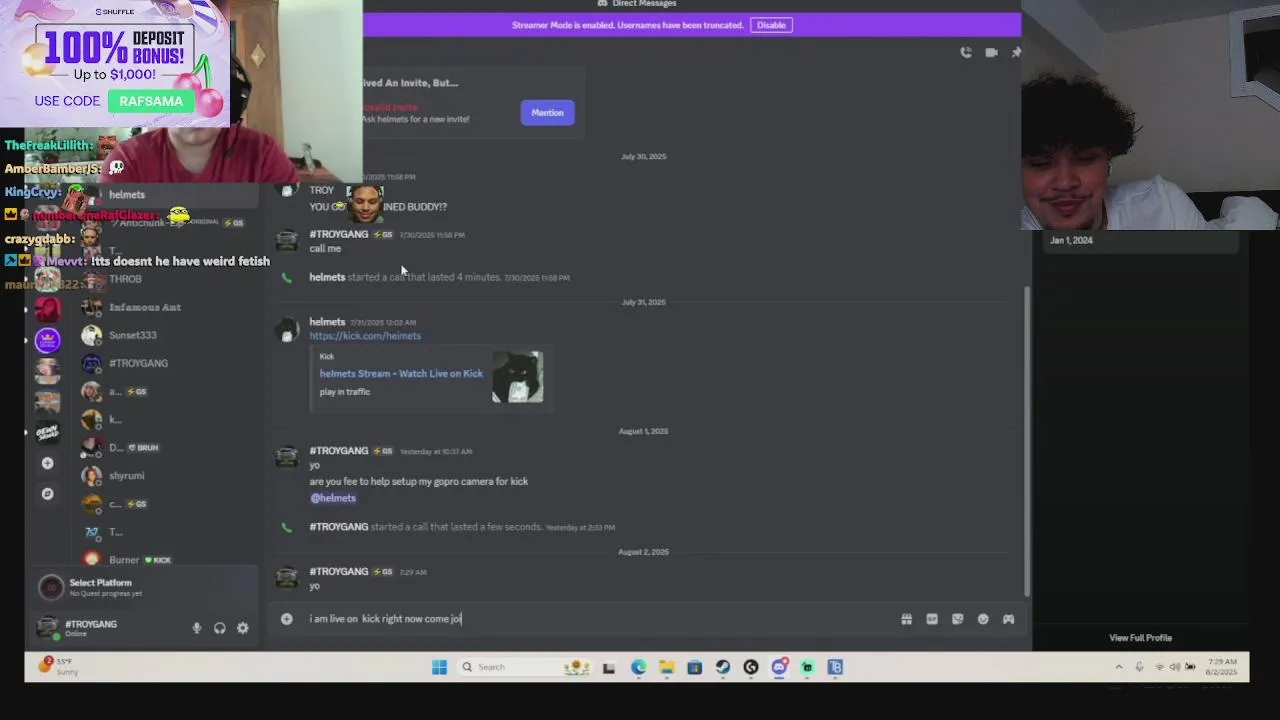The width and height of the screenshot is (1280, 720).
Task: Open the purple crown server icon
Action: [47, 340]
